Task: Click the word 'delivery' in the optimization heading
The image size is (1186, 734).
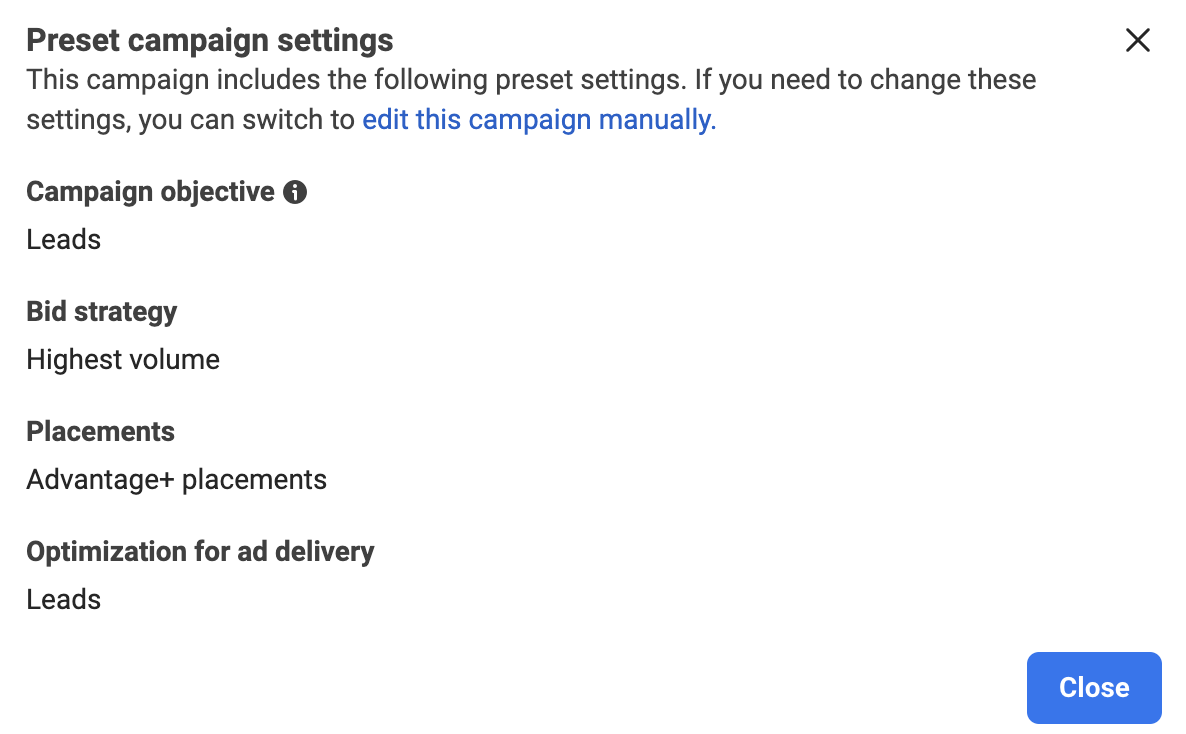Action: [x=324, y=552]
